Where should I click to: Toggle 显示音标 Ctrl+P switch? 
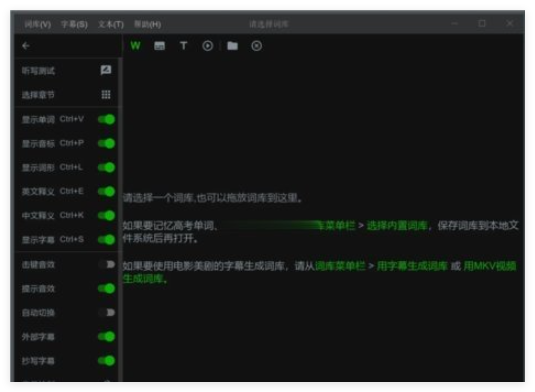(x=106, y=143)
